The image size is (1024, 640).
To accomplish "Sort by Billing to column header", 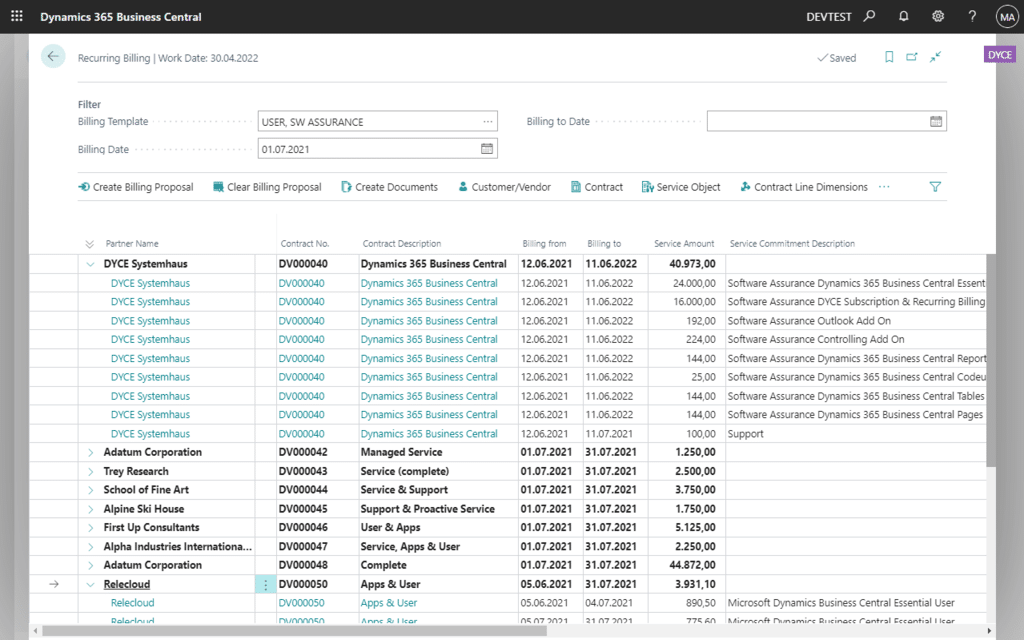I will pyautogui.click(x=604, y=244).
